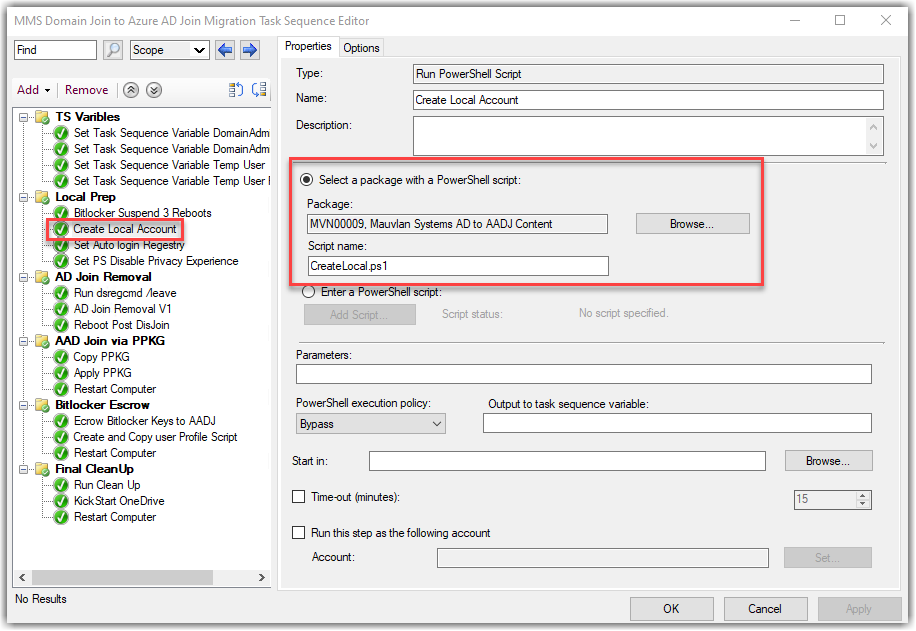Switch to the Properties tab
Screen dimensions: 916x631
click(308, 46)
